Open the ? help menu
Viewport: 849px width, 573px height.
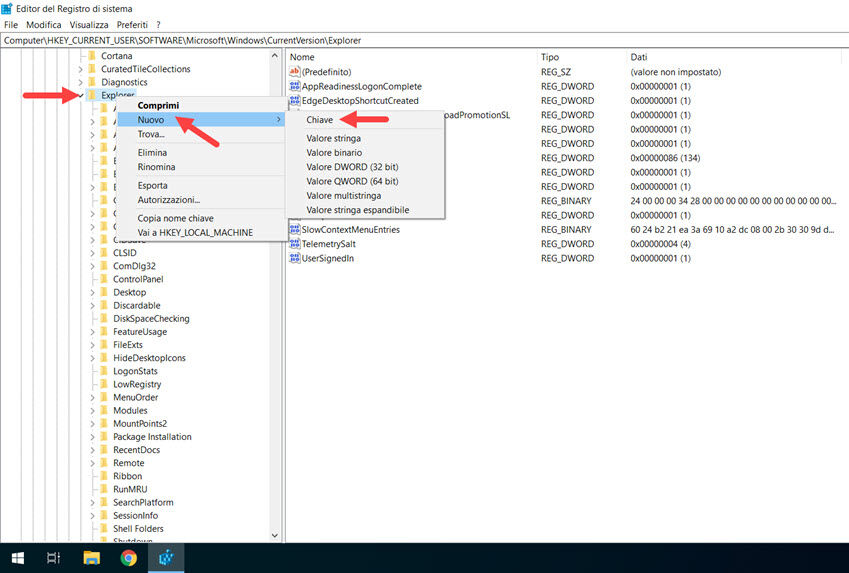[158, 24]
